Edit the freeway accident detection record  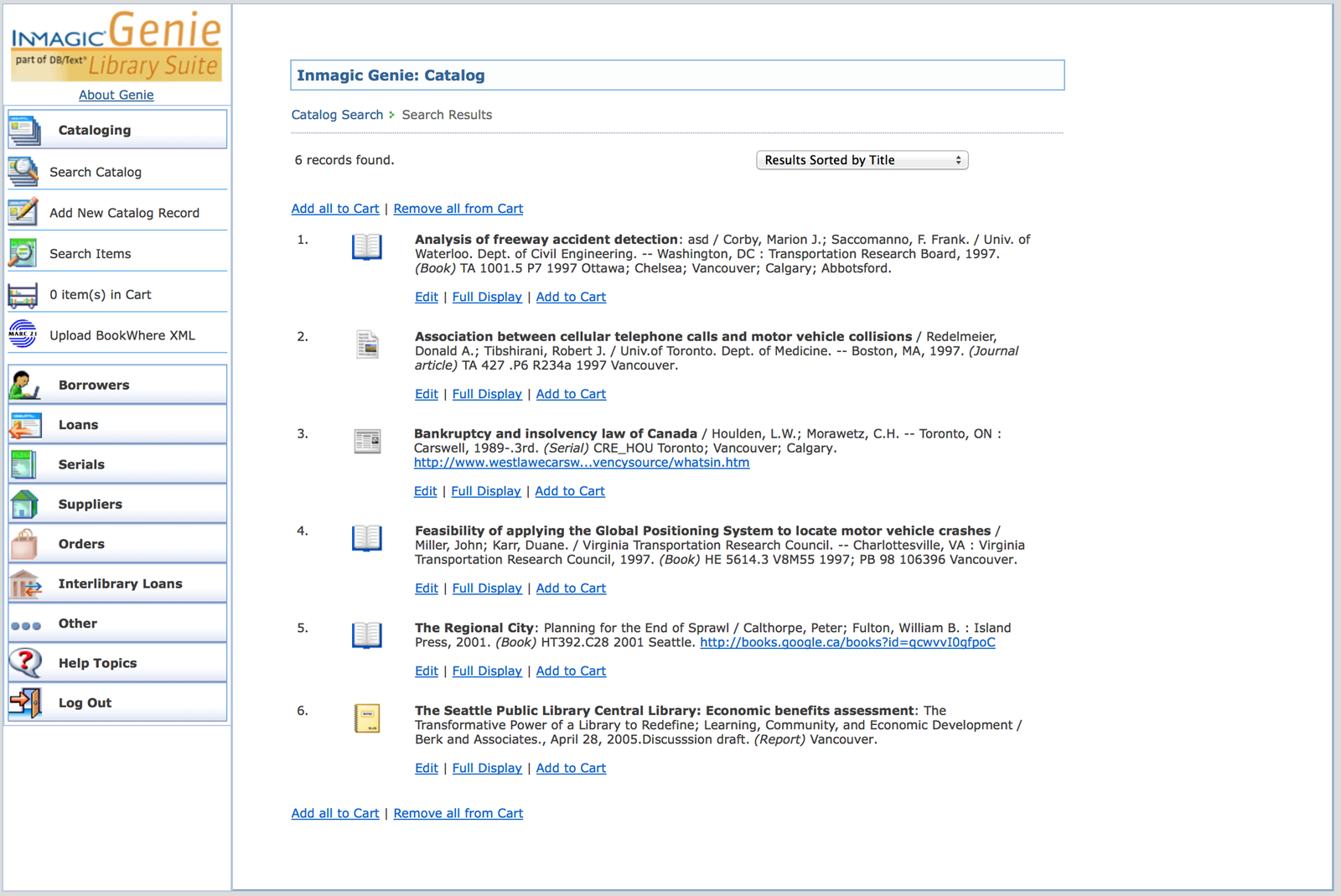pyautogui.click(x=427, y=297)
